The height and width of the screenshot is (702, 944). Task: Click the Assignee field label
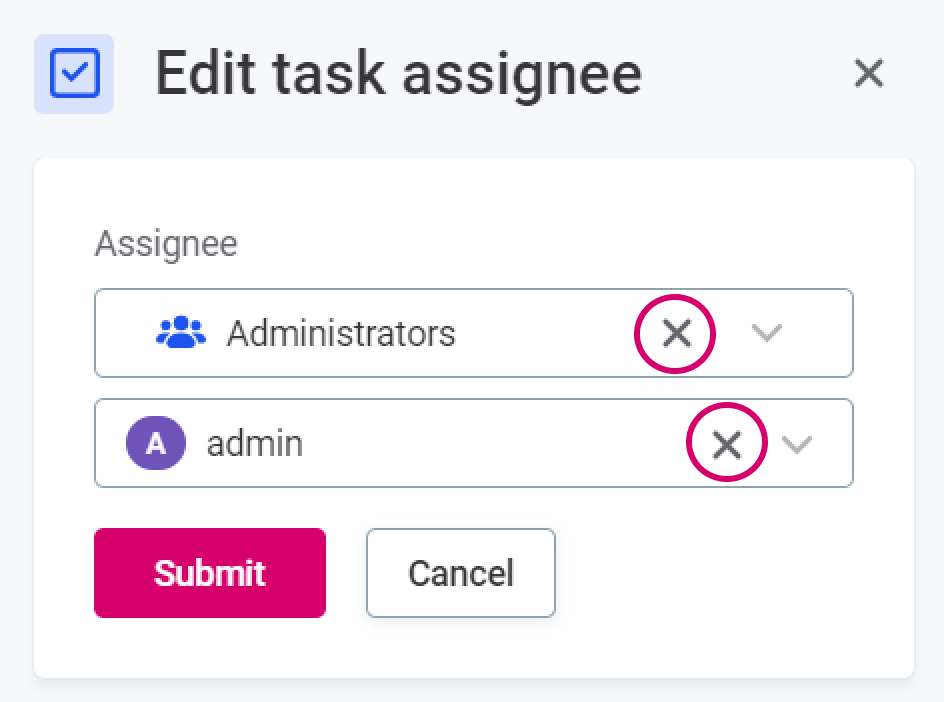tap(166, 244)
